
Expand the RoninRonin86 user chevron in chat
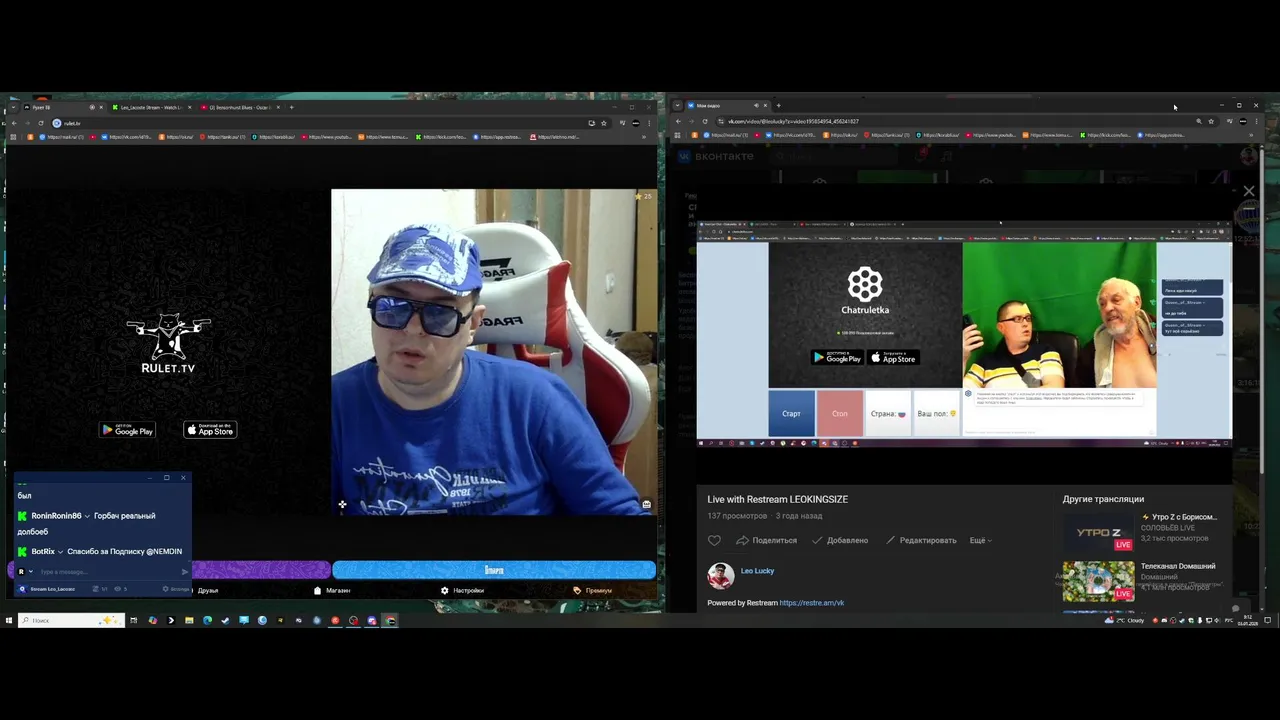point(88,516)
